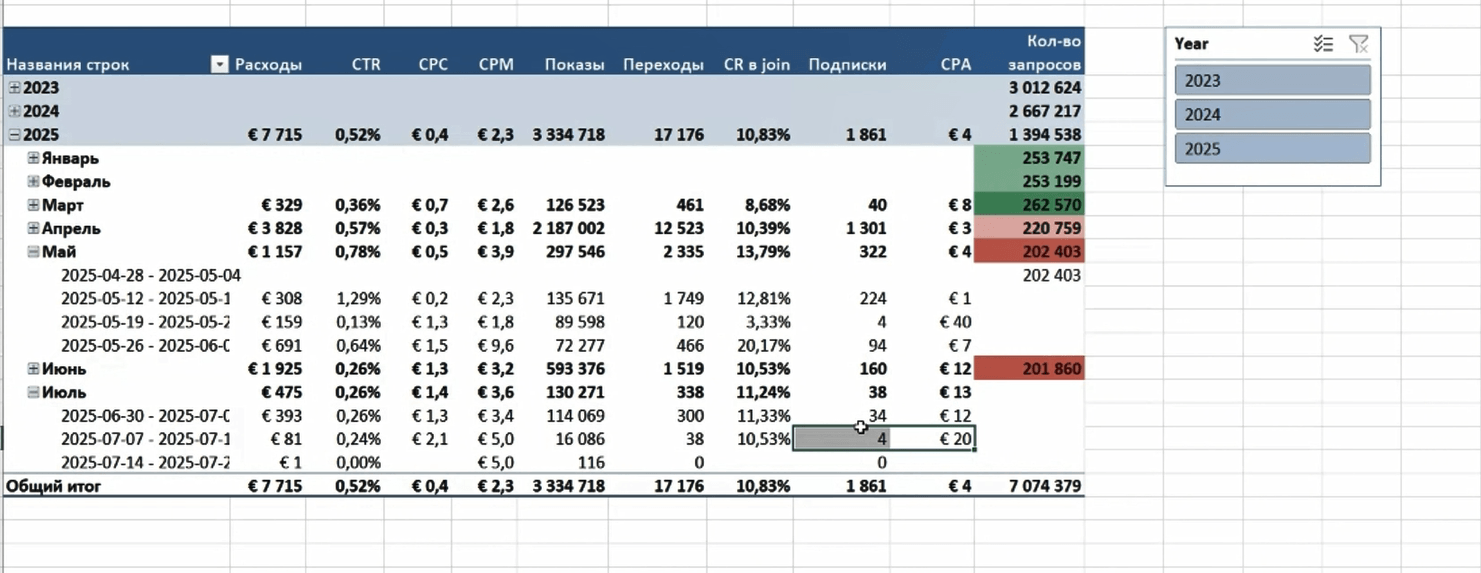Collapse the Июль month group
This screenshot has width=1481, height=573.
point(34,392)
